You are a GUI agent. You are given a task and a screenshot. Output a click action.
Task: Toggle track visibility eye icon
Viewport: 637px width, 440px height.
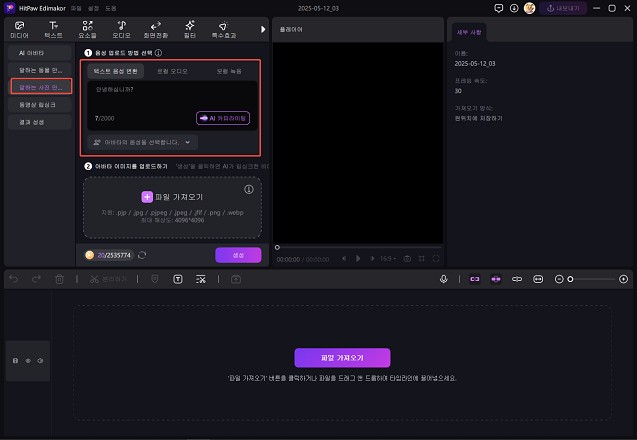click(28, 359)
